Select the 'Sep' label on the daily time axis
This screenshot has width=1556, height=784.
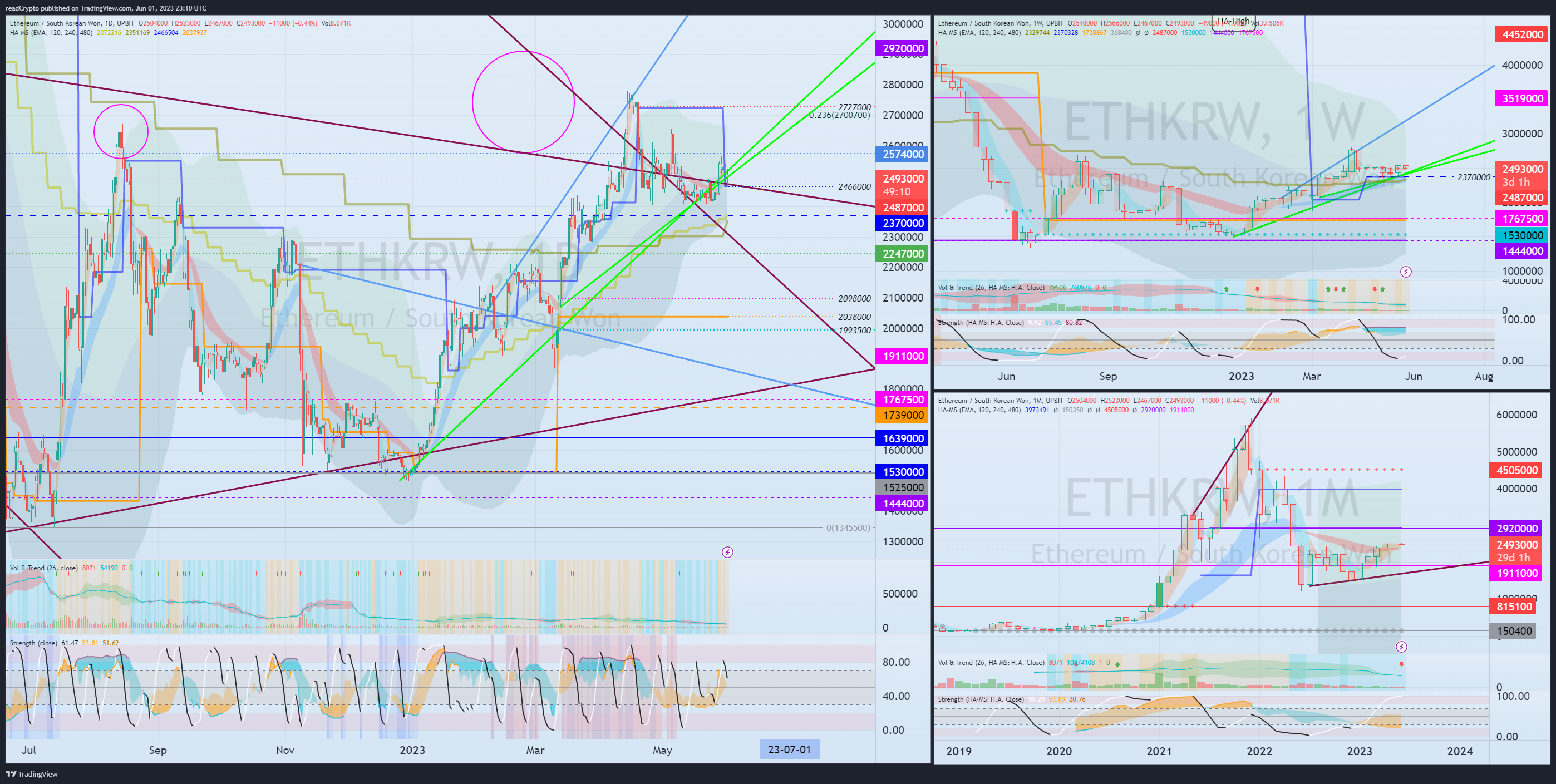[x=157, y=750]
